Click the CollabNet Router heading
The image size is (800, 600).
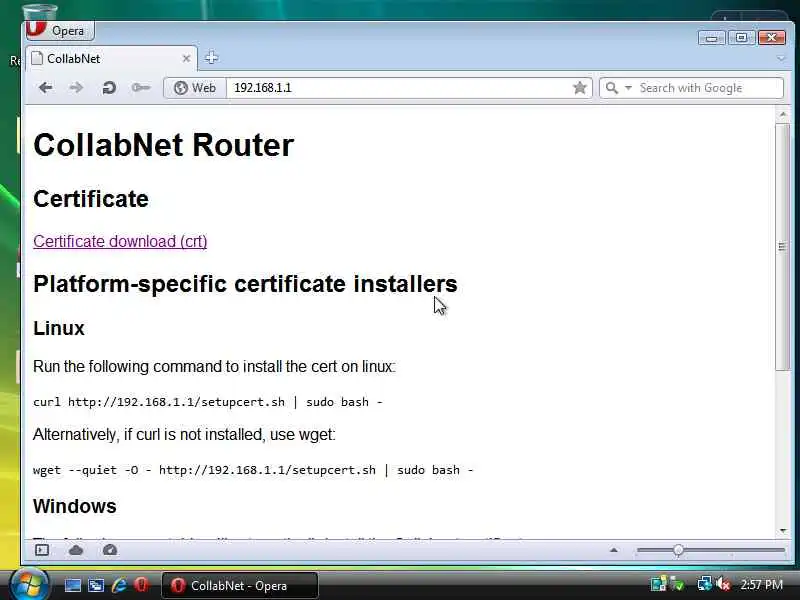(x=163, y=145)
